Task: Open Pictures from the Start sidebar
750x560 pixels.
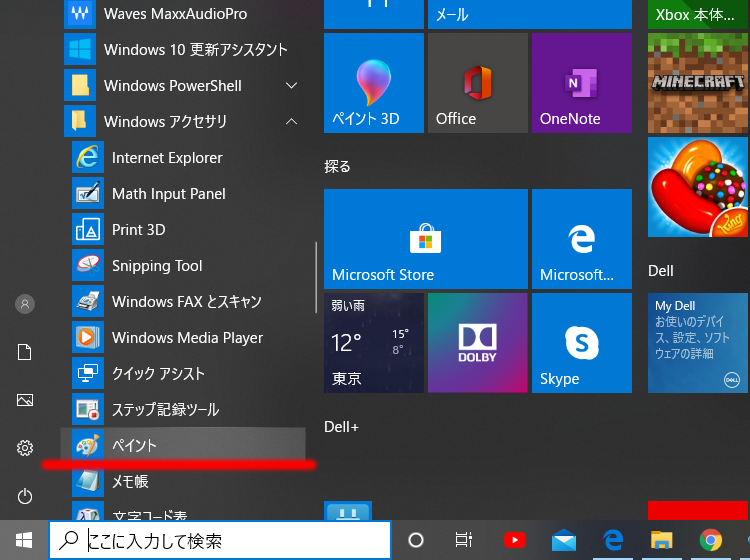Action: click(x=25, y=400)
